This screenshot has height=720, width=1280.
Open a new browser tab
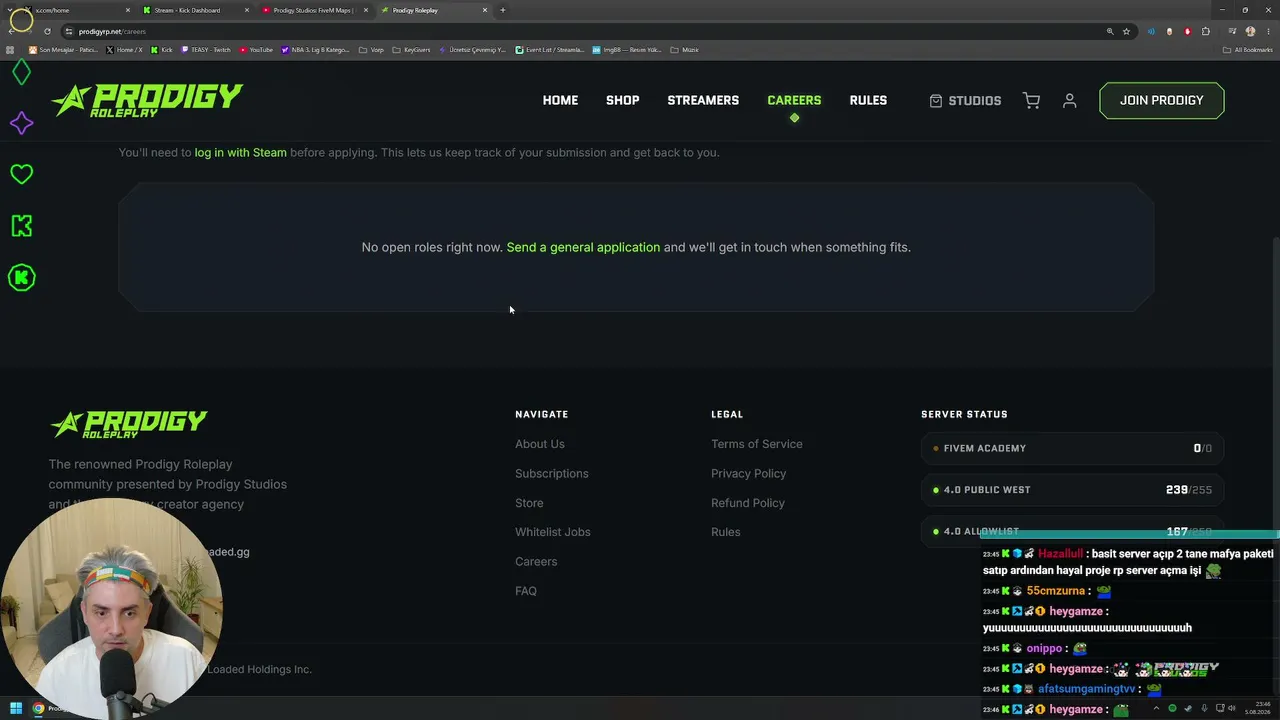[x=503, y=10]
